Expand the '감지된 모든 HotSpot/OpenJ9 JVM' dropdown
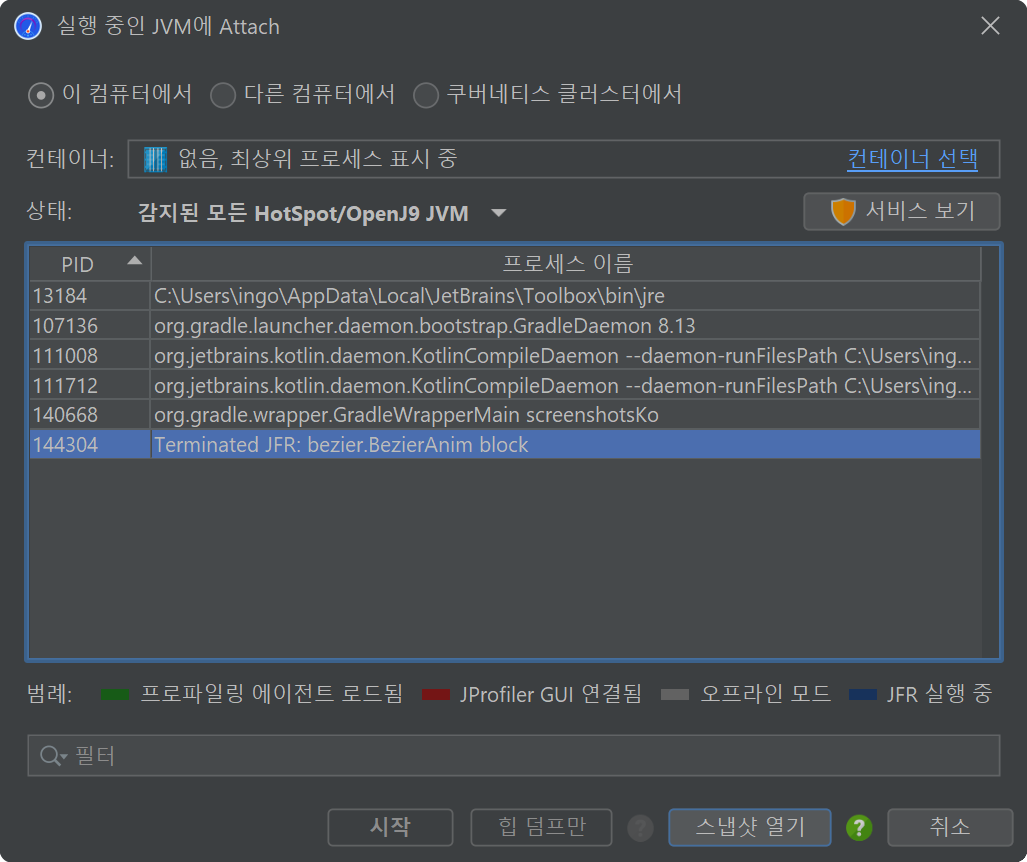This screenshot has height=862, width=1027. 322,213
